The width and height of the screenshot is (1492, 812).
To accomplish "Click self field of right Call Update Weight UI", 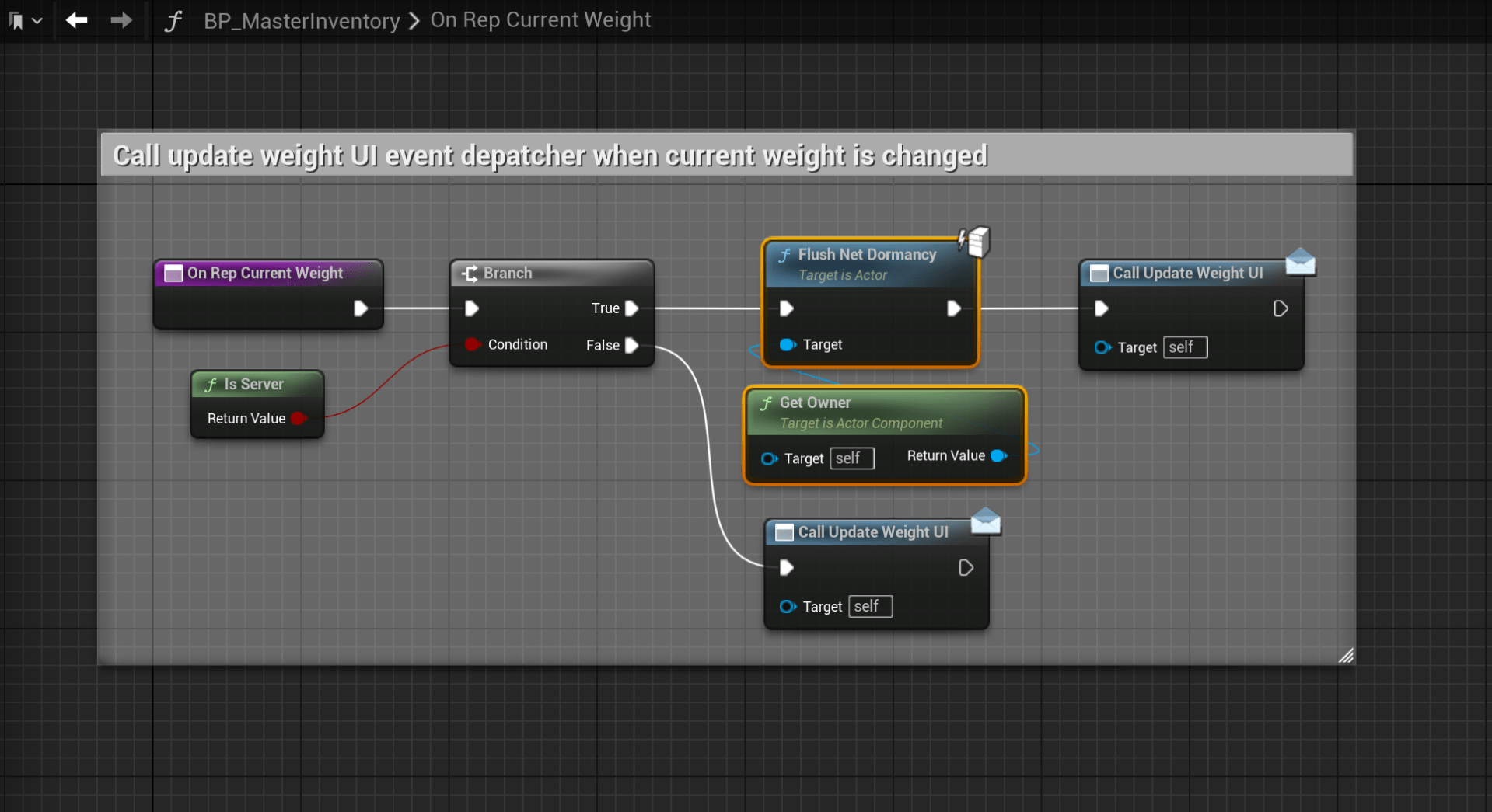I will pyautogui.click(x=1185, y=347).
